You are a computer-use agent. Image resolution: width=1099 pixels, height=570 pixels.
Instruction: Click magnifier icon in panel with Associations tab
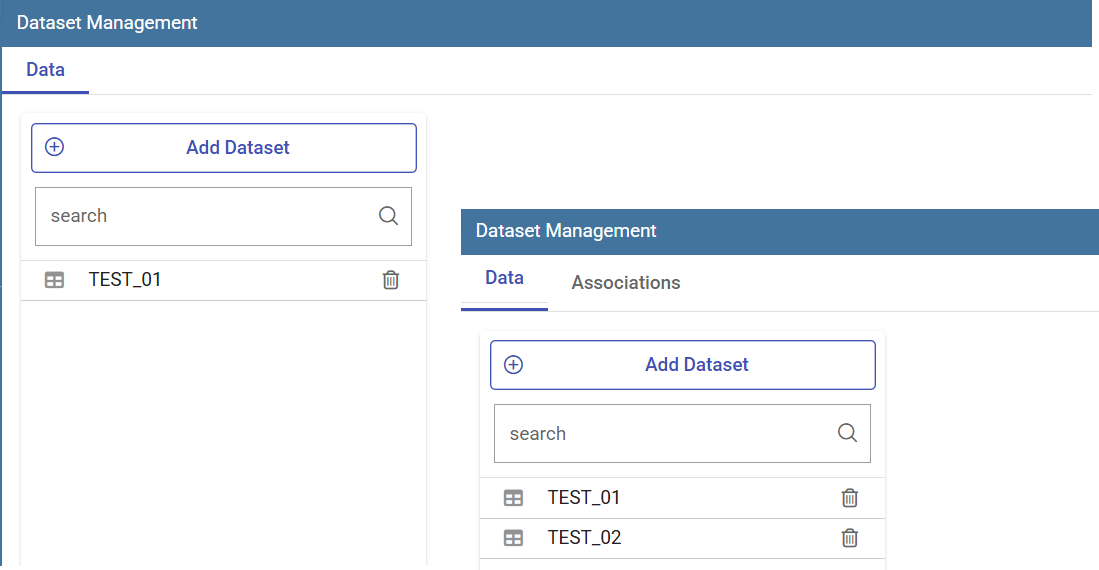847,433
